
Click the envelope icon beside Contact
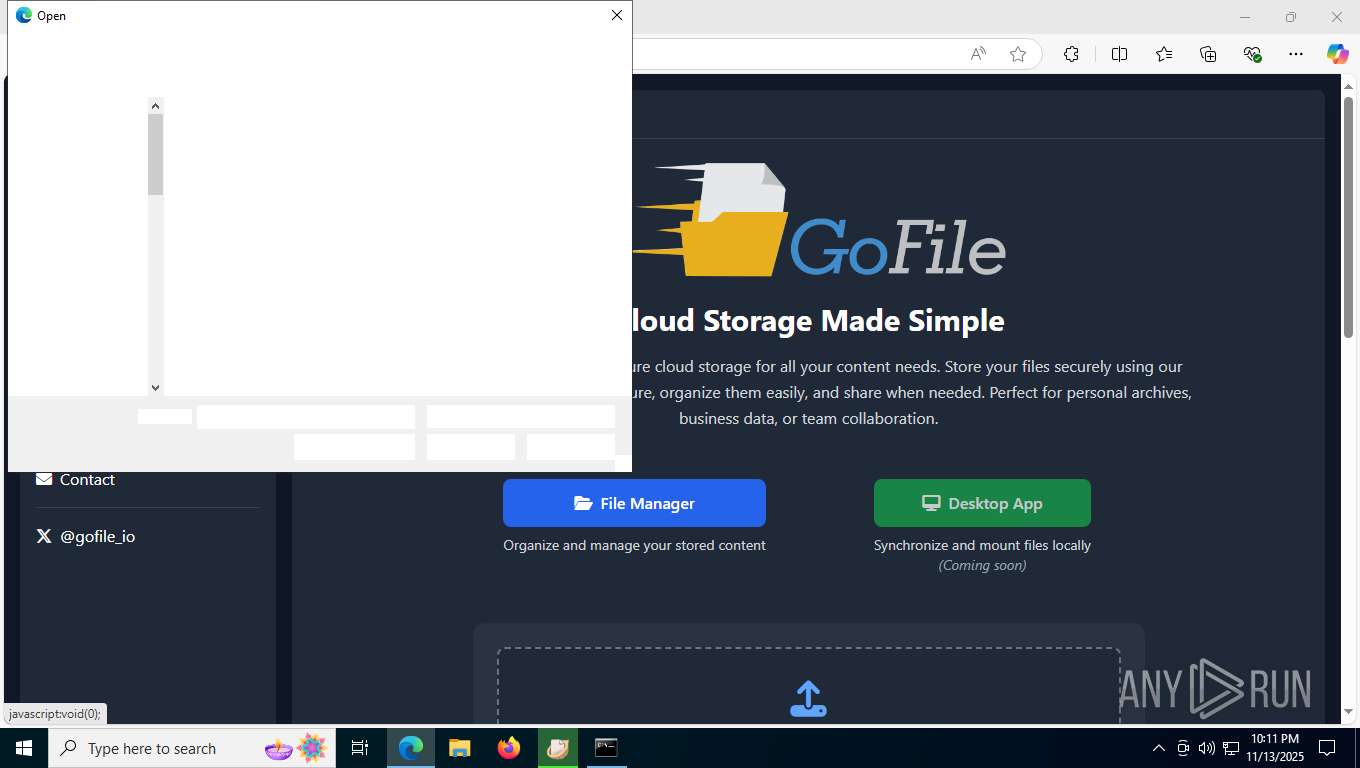pyautogui.click(x=44, y=479)
